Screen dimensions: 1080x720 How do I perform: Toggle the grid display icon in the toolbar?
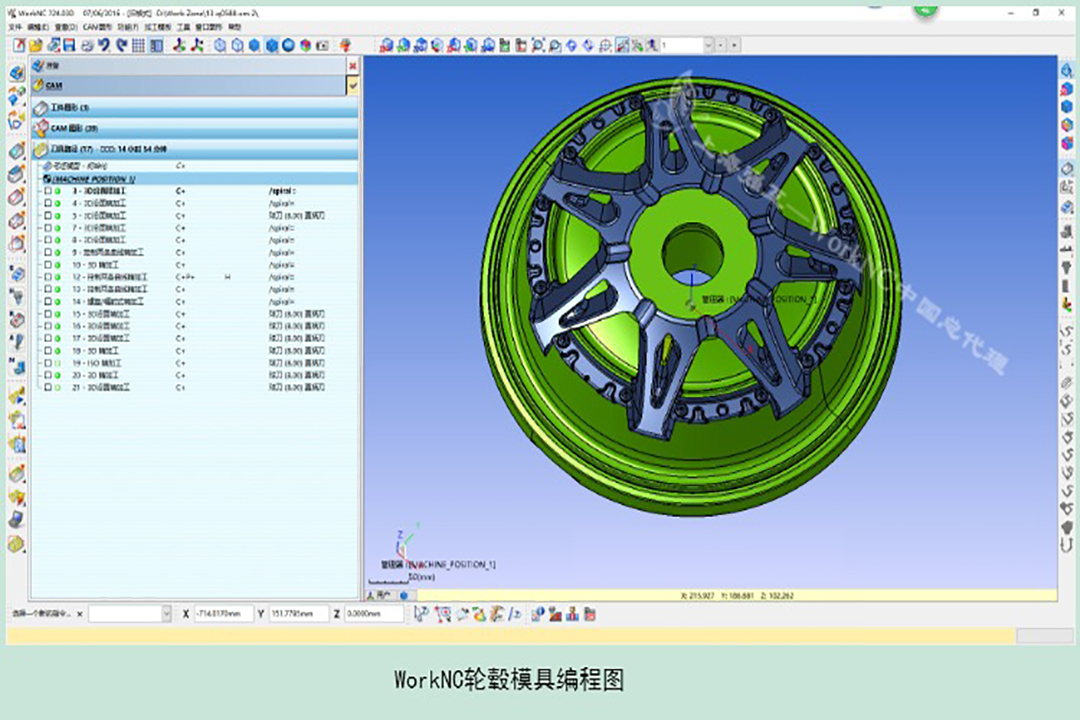coord(138,45)
